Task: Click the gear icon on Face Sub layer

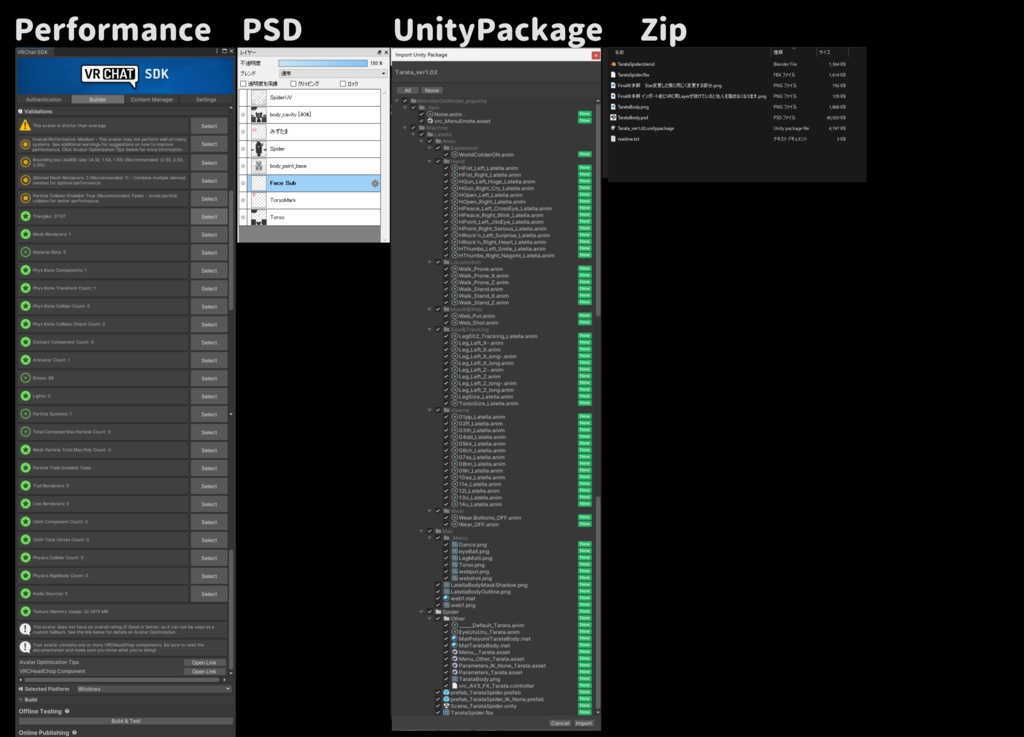Action: (x=375, y=183)
